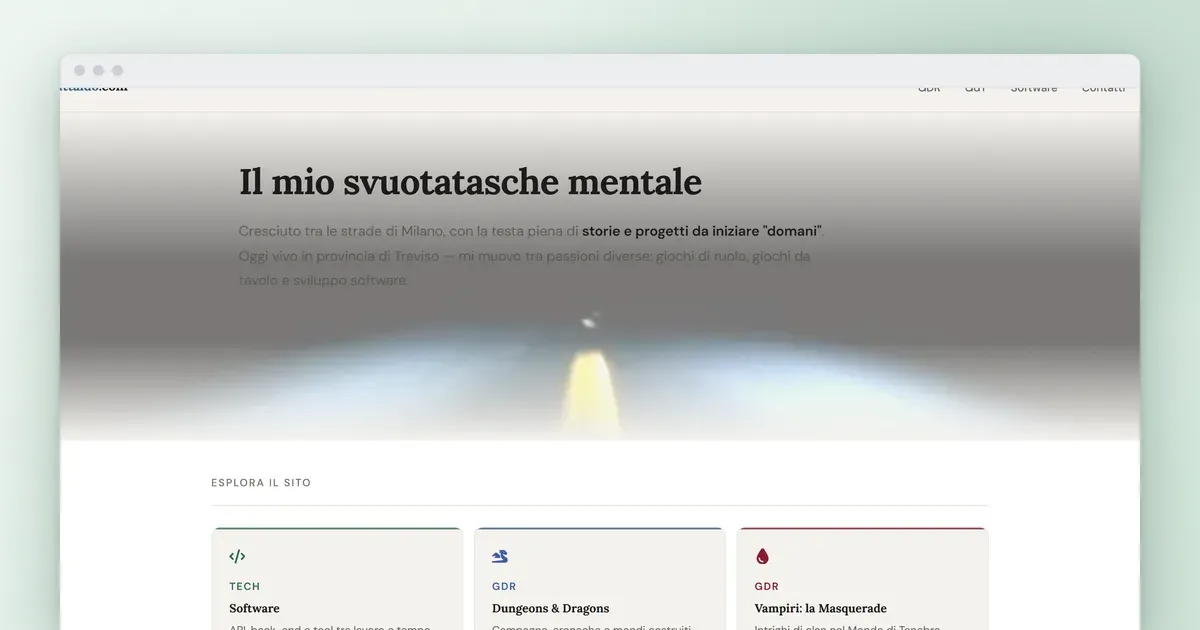Open Vampiri: la Masquerade card title
The height and width of the screenshot is (630, 1200).
click(x=820, y=608)
